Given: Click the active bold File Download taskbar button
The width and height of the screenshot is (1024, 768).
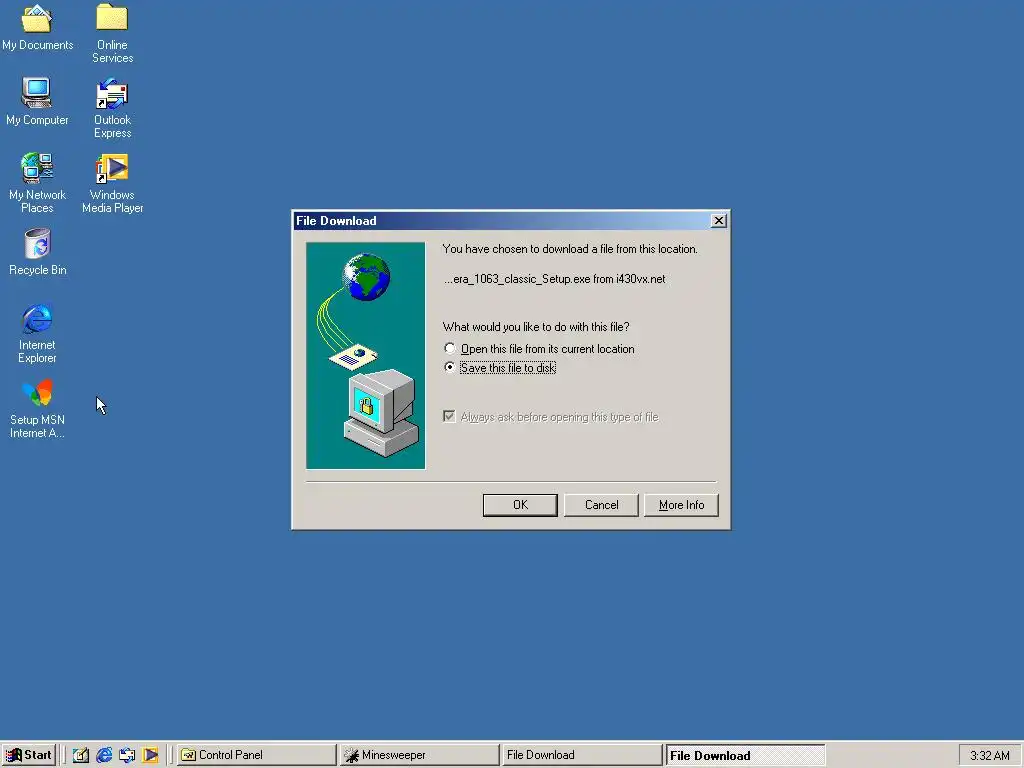Looking at the screenshot, I should tap(745, 755).
